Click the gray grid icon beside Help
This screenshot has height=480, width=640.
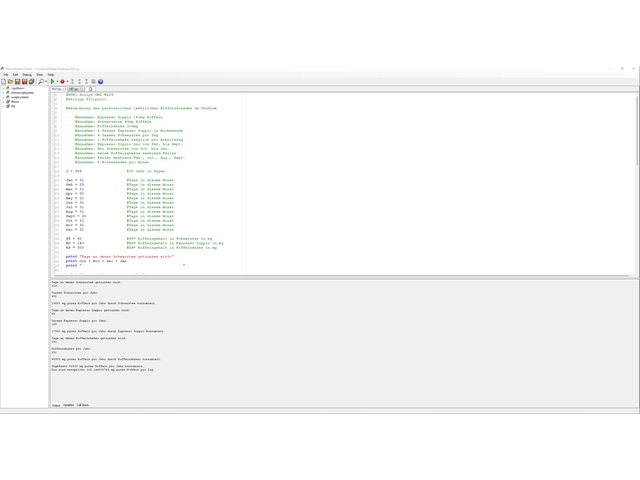pyautogui.click(x=93, y=82)
